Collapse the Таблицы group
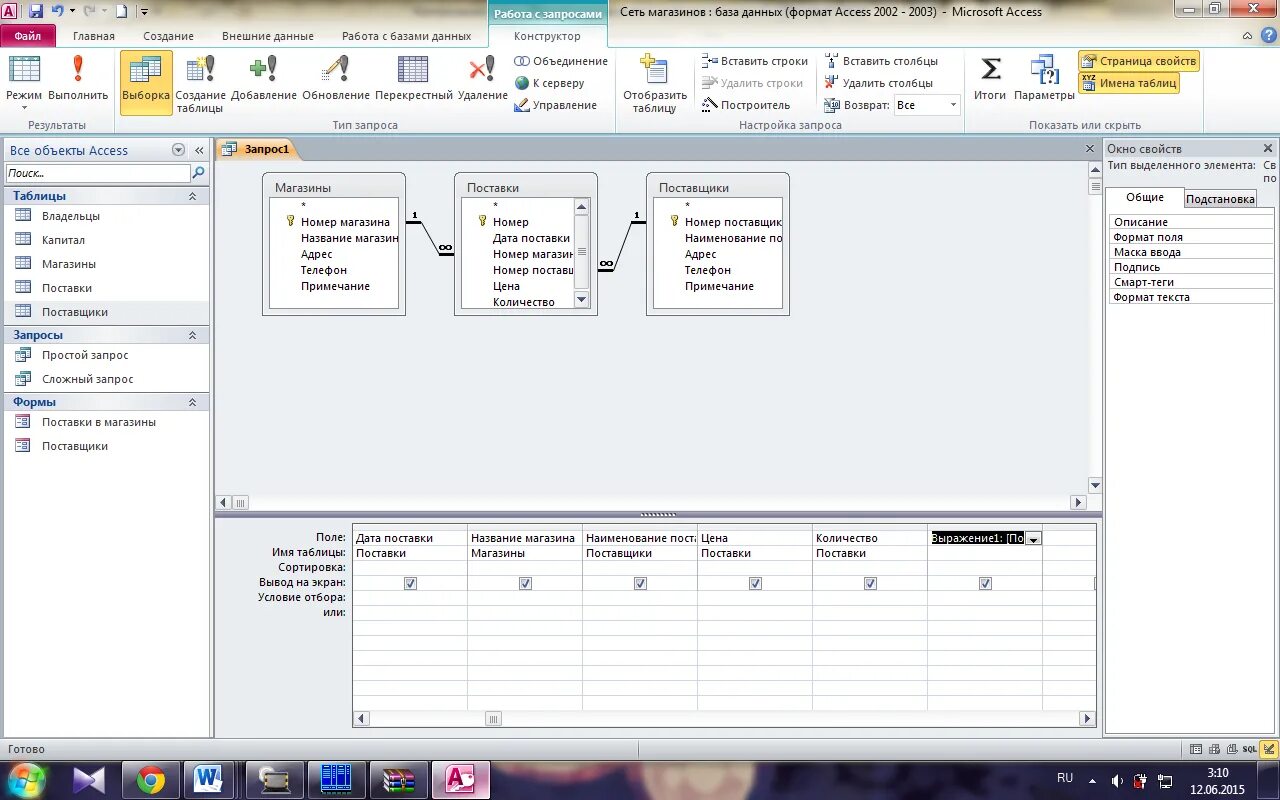 pyautogui.click(x=192, y=196)
